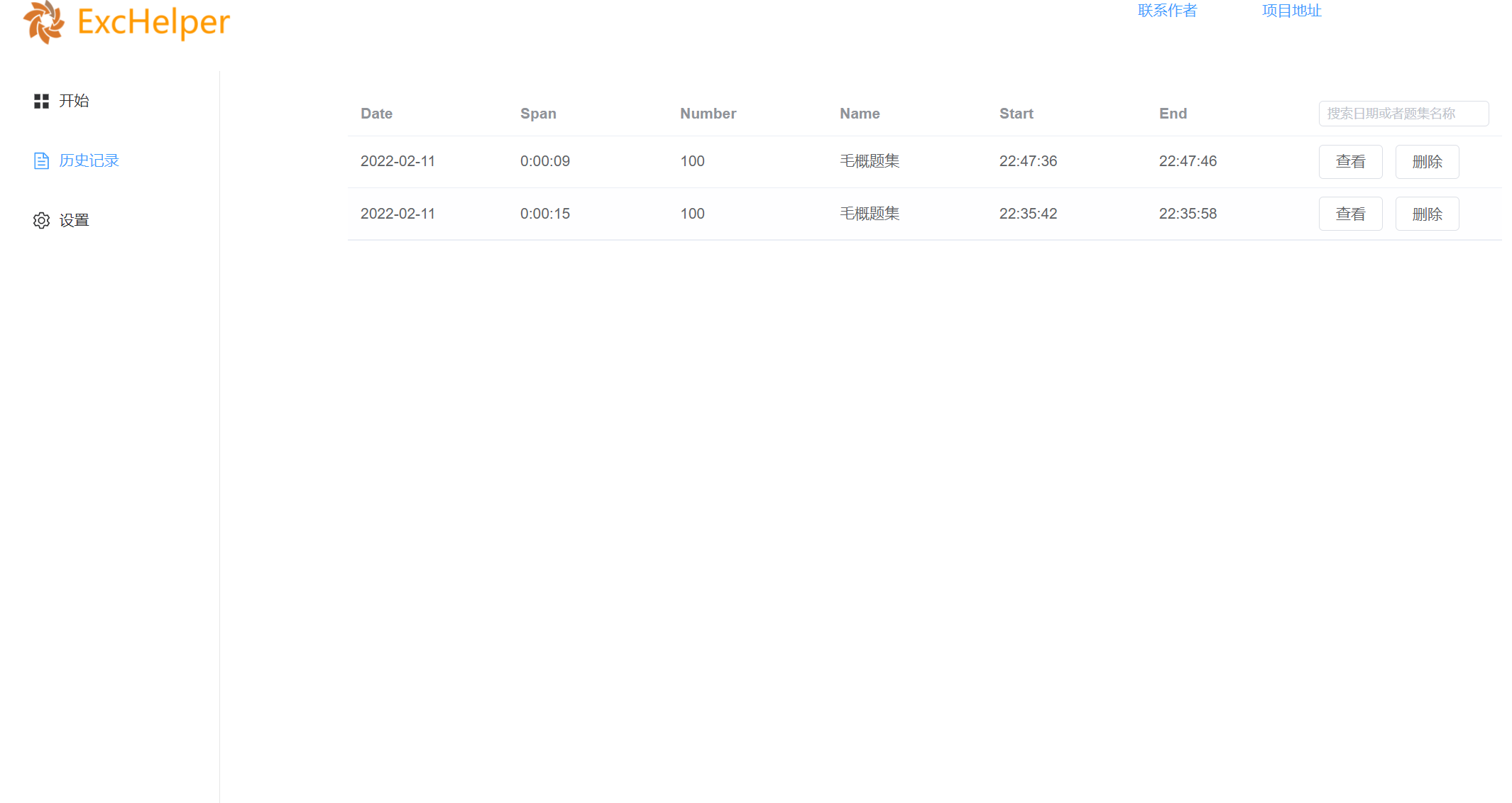1512x803 pixels.
Task: View the record started at 22:35:42
Action: tap(1350, 214)
